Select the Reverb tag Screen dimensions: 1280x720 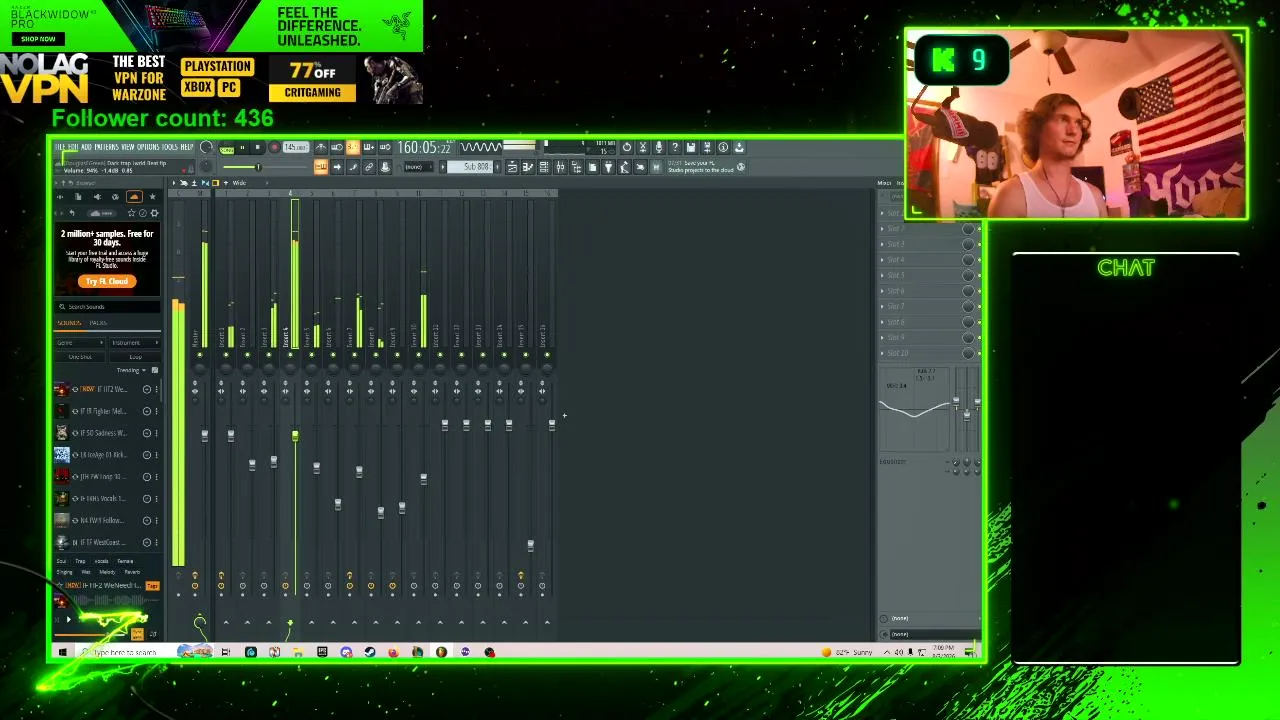click(x=132, y=572)
